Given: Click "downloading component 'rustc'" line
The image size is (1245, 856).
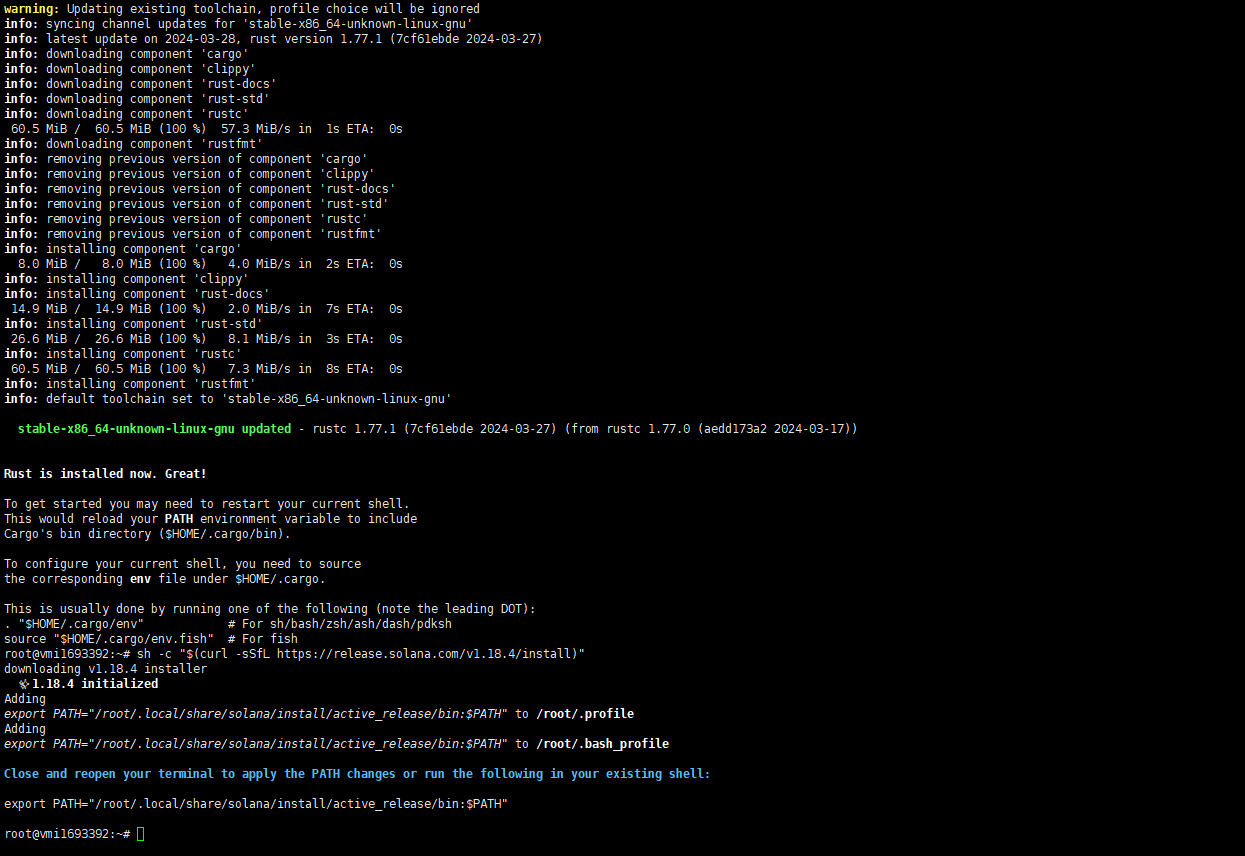Looking at the screenshot, I should [126, 114].
